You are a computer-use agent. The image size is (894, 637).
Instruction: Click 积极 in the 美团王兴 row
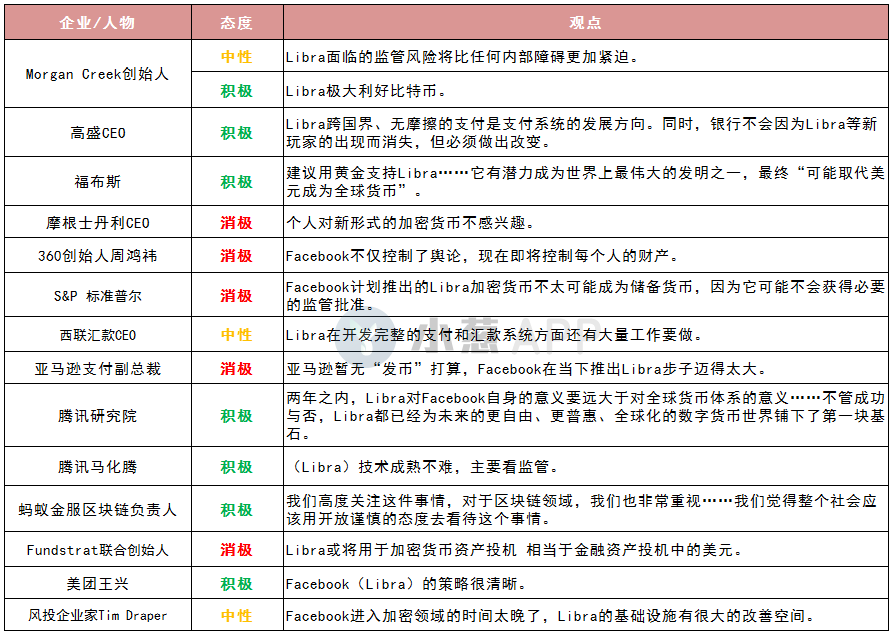(237, 584)
